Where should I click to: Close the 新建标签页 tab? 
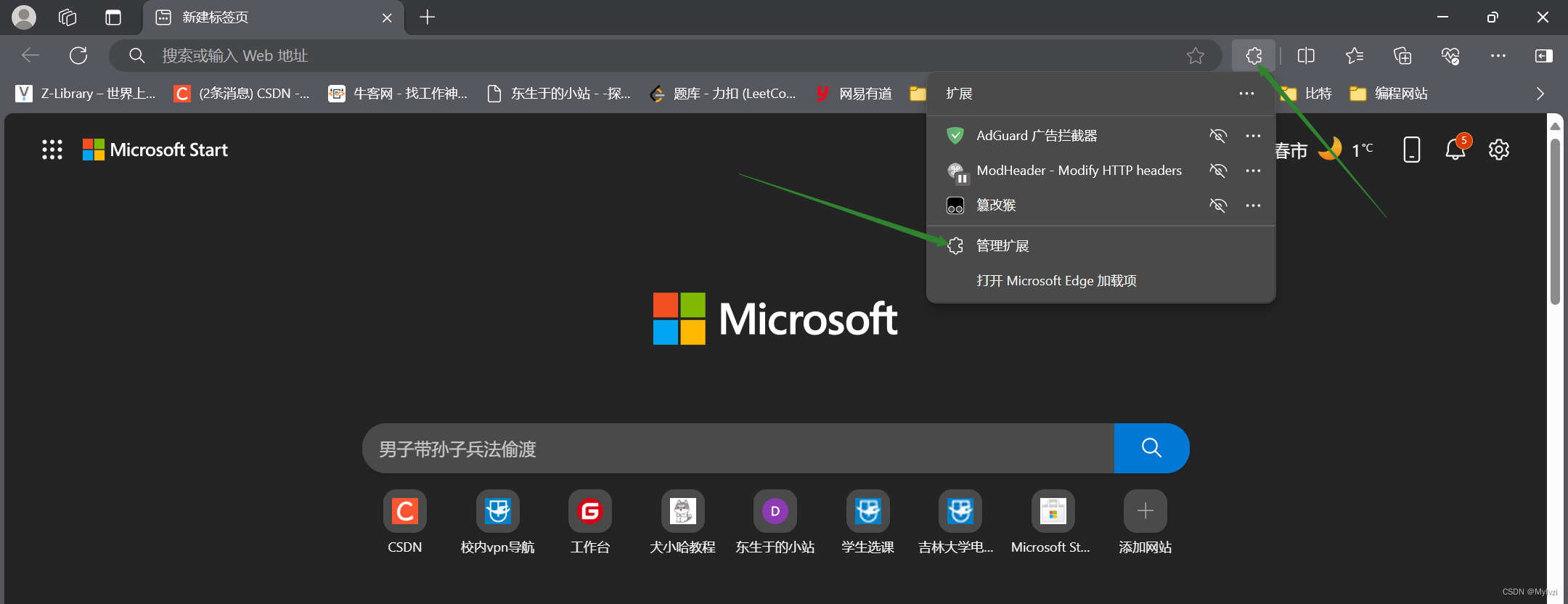click(387, 17)
